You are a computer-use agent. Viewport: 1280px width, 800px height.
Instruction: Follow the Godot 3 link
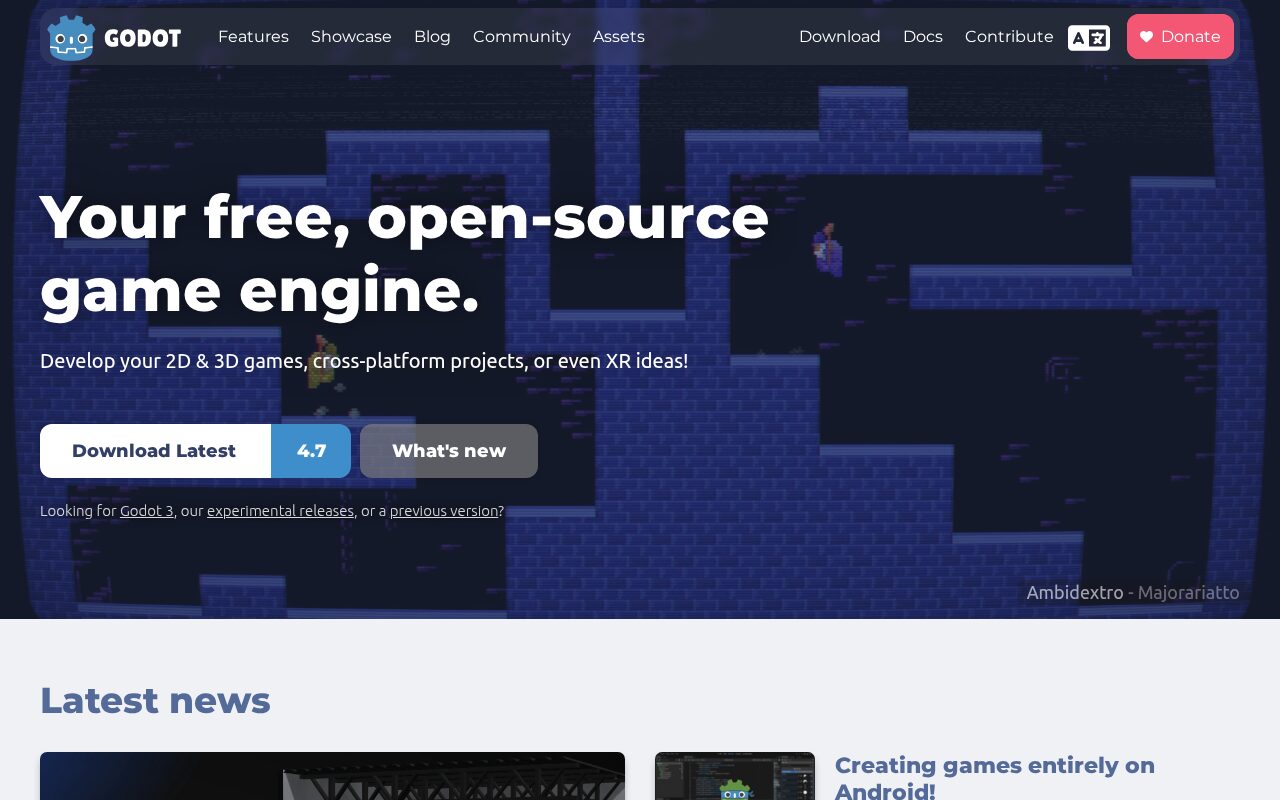pyautogui.click(x=147, y=511)
